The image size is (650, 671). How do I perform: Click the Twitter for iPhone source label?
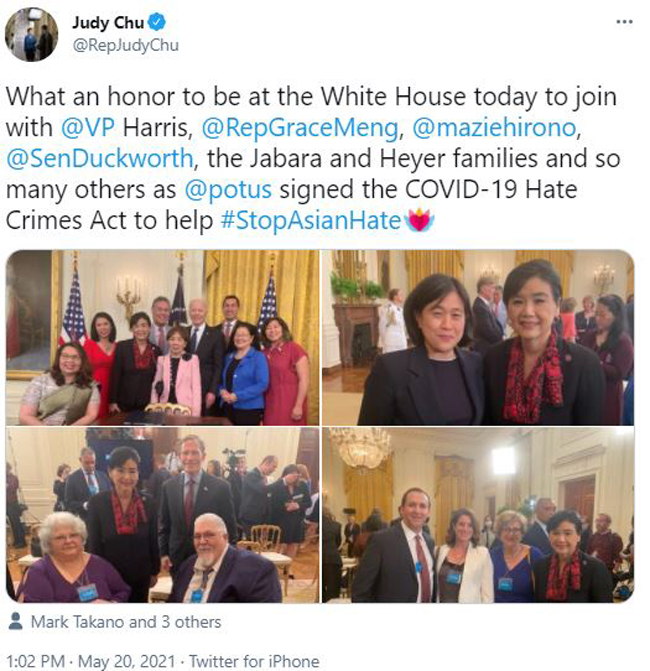[x=254, y=661]
